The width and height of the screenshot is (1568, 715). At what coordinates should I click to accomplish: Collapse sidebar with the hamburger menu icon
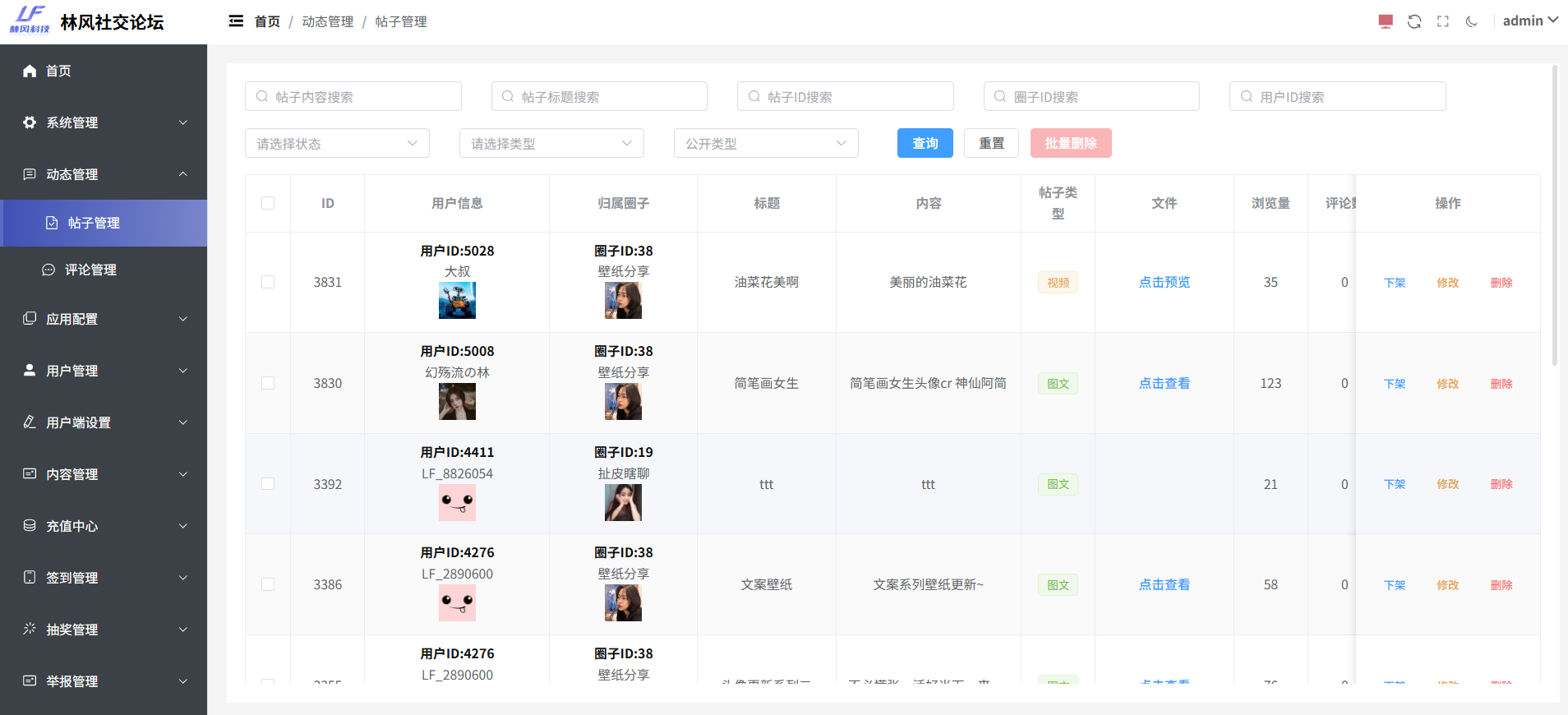tap(236, 21)
